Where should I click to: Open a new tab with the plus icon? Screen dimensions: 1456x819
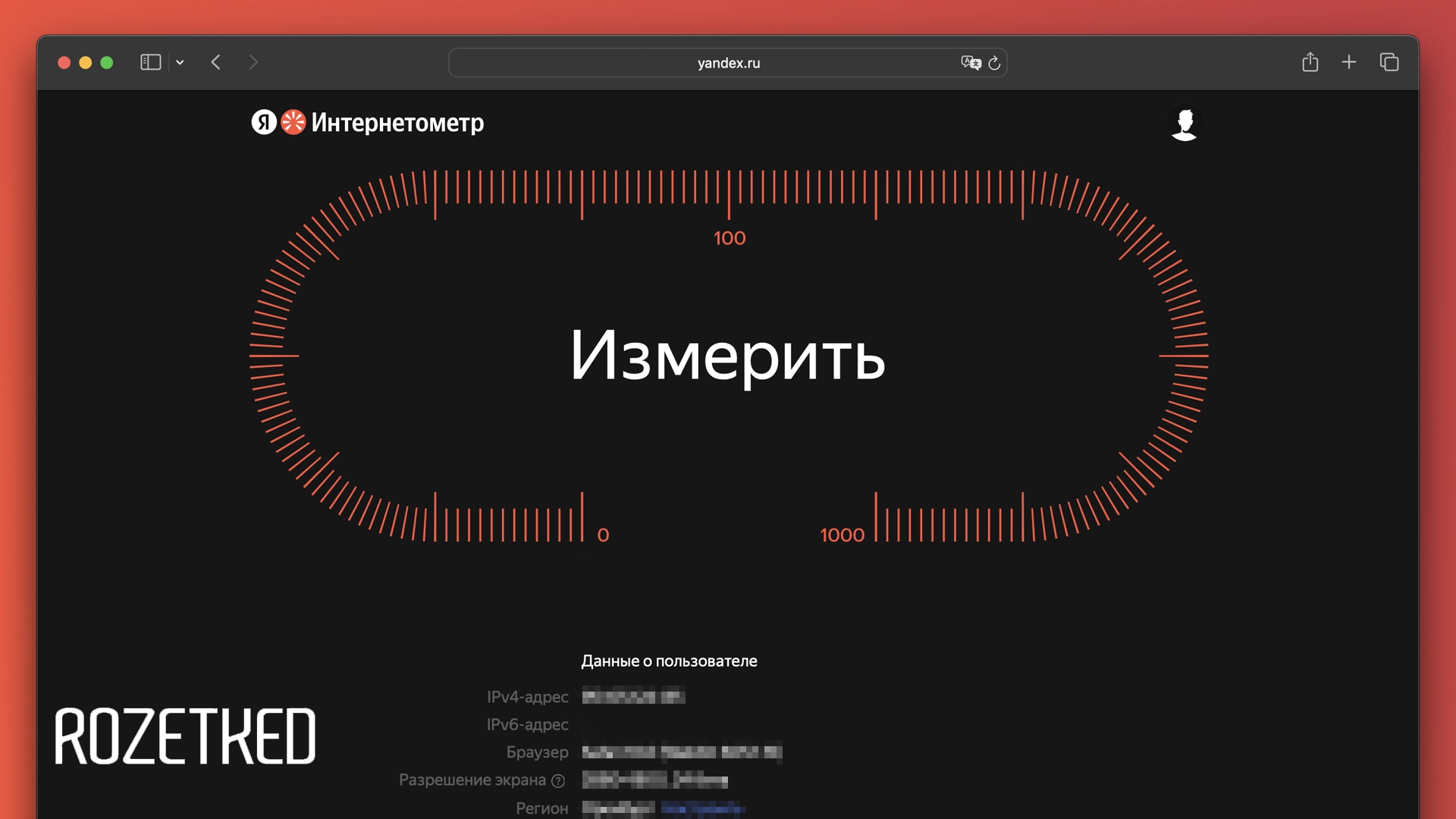(x=1350, y=62)
